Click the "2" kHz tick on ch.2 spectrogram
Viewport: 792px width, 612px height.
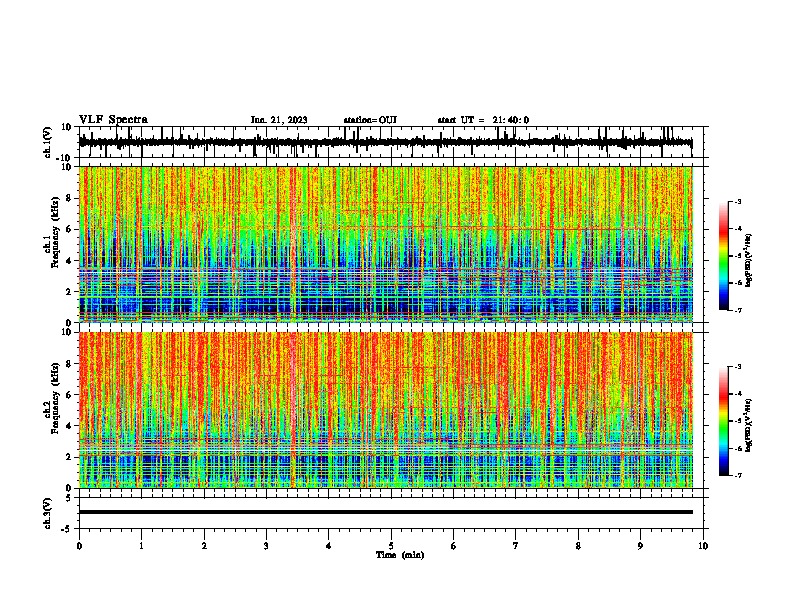[69, 457]
